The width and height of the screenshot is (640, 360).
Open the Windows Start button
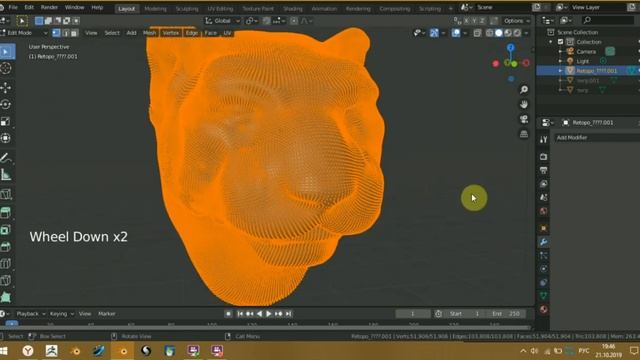pyautogui.click(x=4, y=351)
